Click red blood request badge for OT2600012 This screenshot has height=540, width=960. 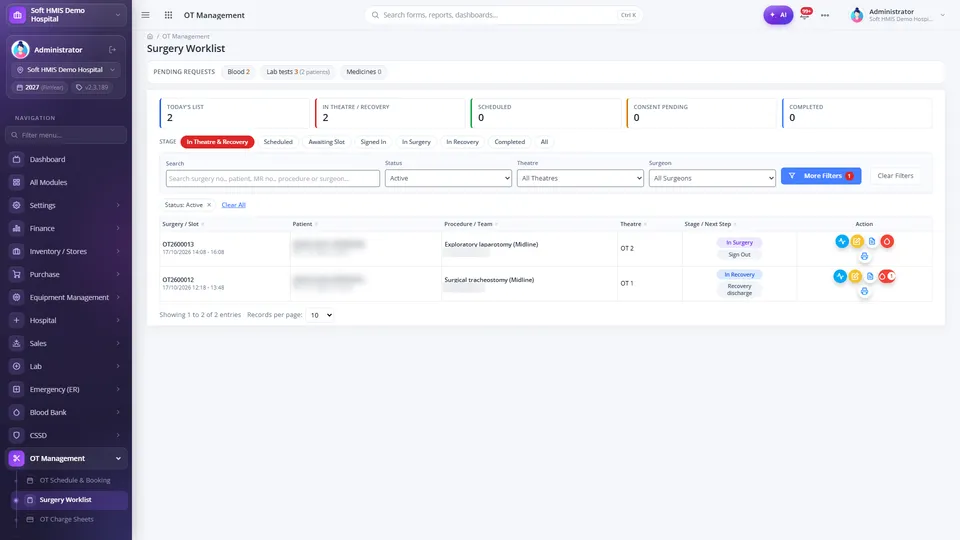[x=887, y=276]
